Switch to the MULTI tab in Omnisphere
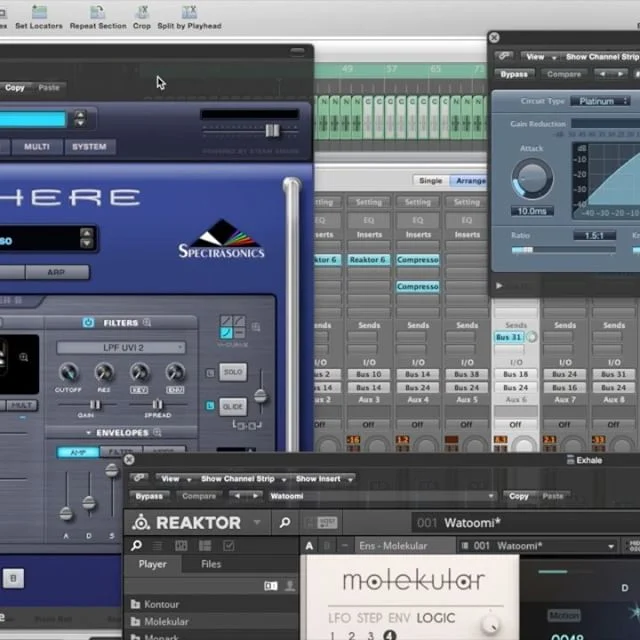The width and height of the screenshot is (640, 640). click(37, 147)
